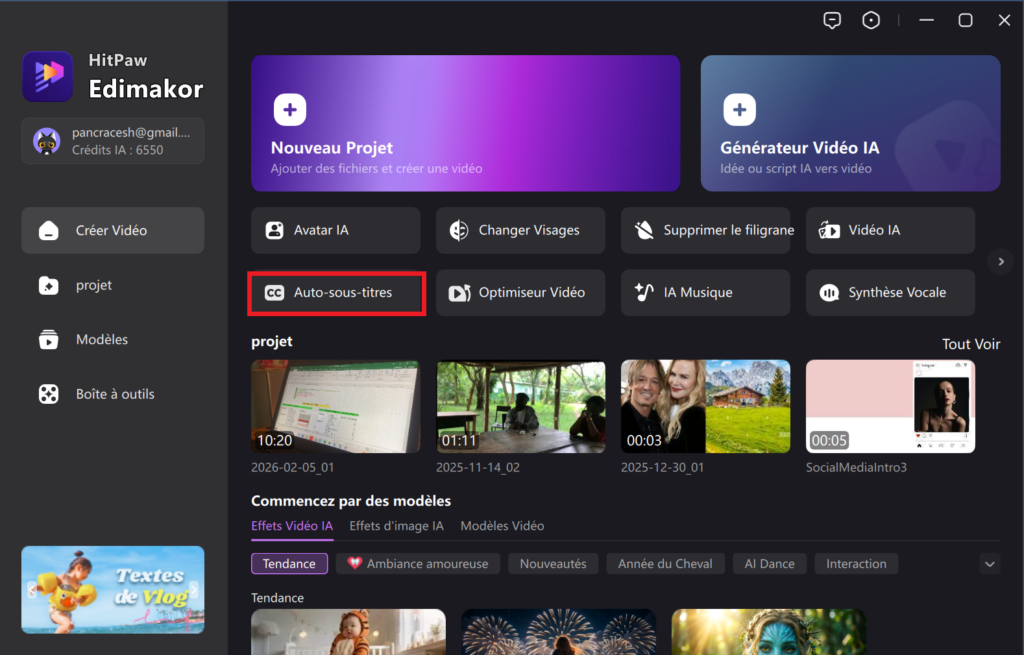The width and height of the screenshot is (1024, 655).
Task: Open the IA Musique tool
Action: (705, 293)
